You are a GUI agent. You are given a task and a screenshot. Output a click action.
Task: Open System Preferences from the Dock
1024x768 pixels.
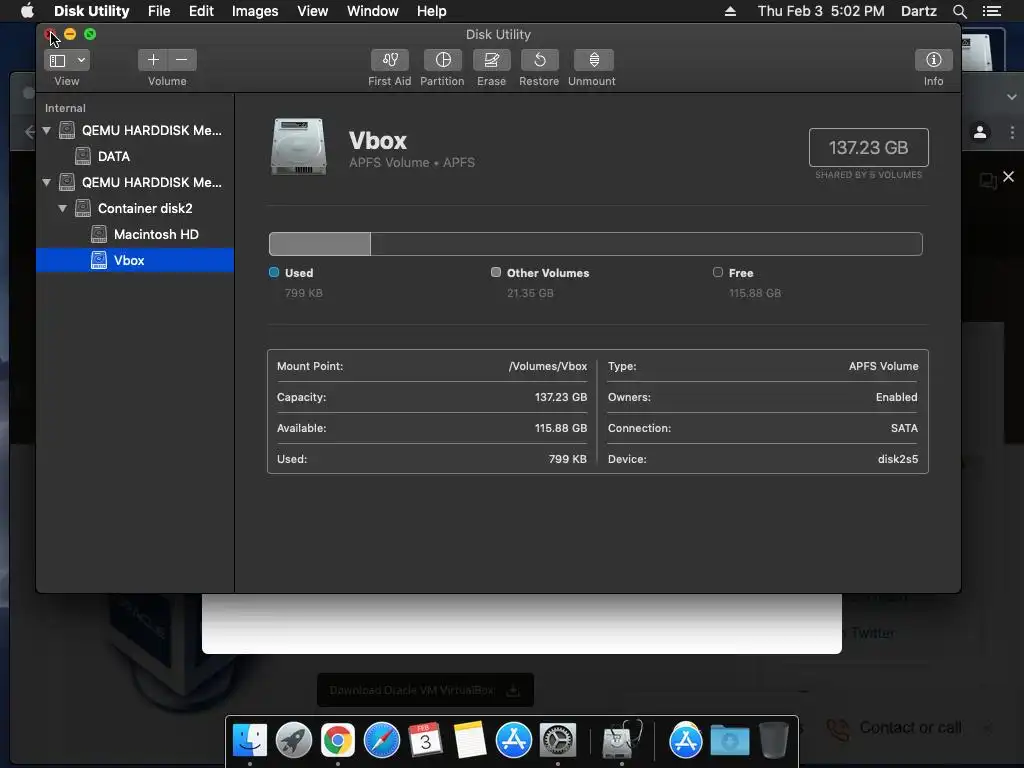click(558, 741)
